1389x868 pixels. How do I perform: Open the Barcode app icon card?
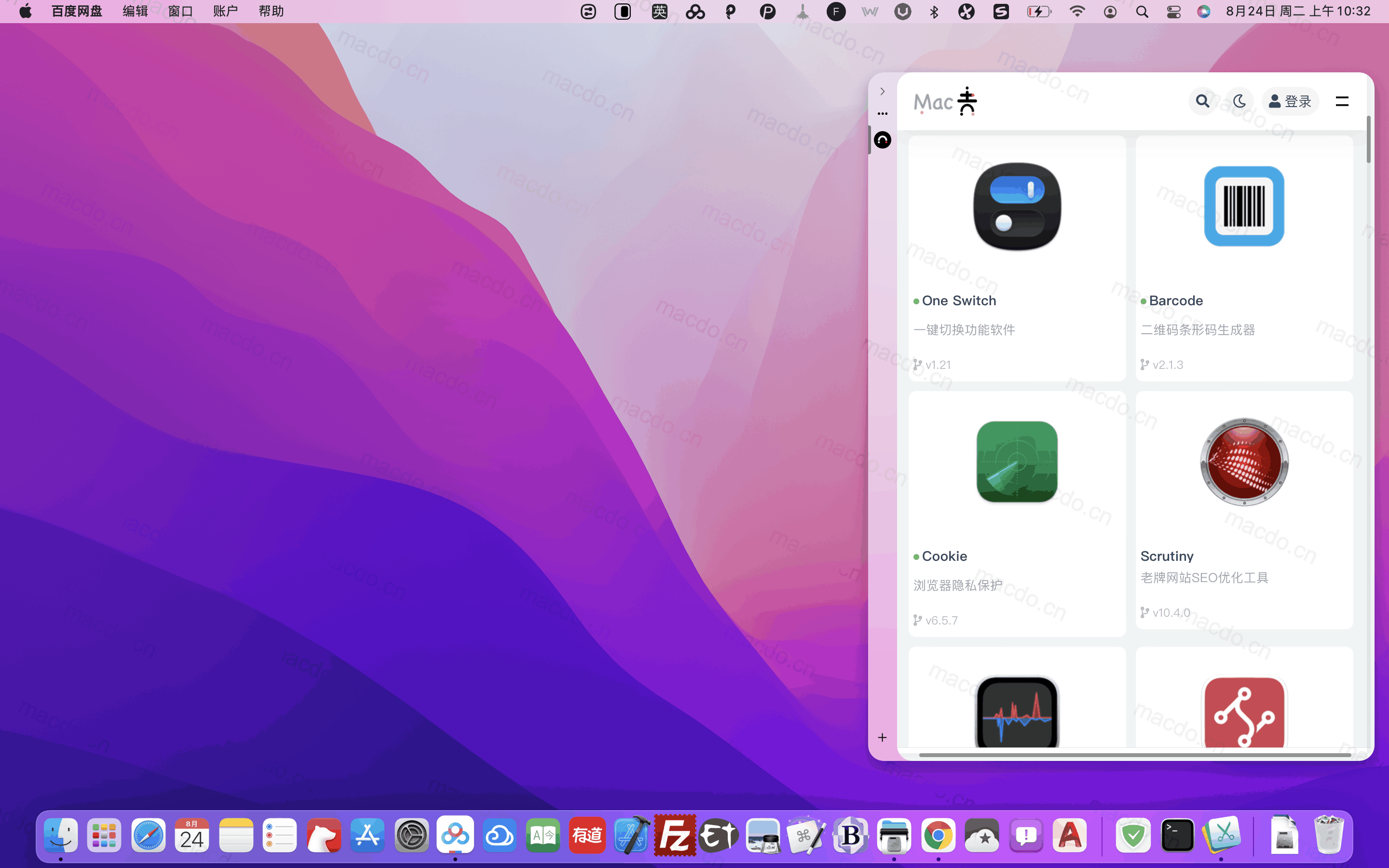pos(1244,206)
